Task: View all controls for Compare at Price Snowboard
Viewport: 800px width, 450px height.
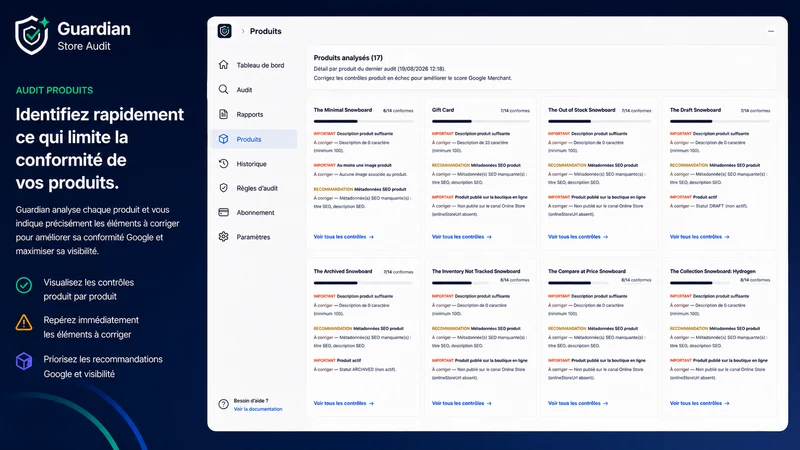Action: tap(578, 403)
